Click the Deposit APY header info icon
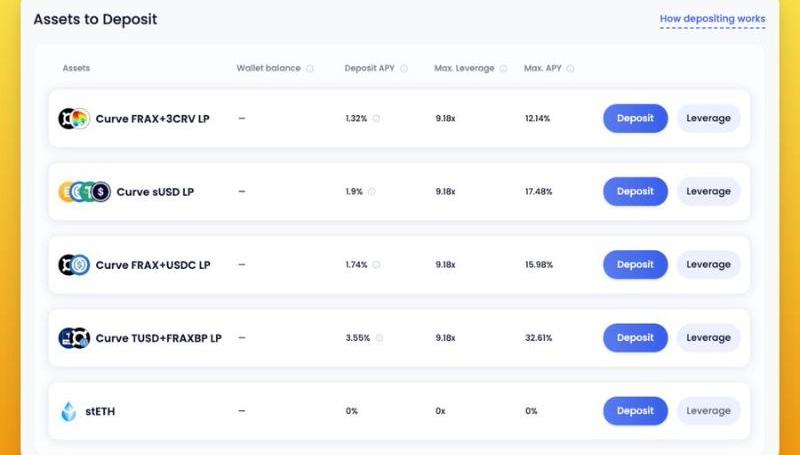 point(404,68)
